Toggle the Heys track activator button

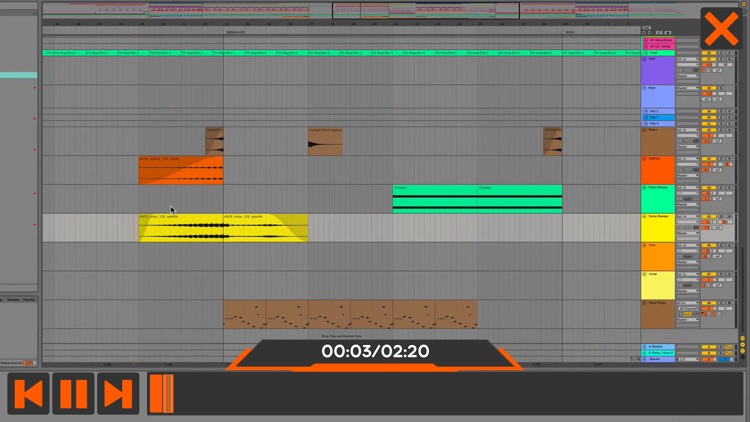pyautogui.click(x=709, y=88)
